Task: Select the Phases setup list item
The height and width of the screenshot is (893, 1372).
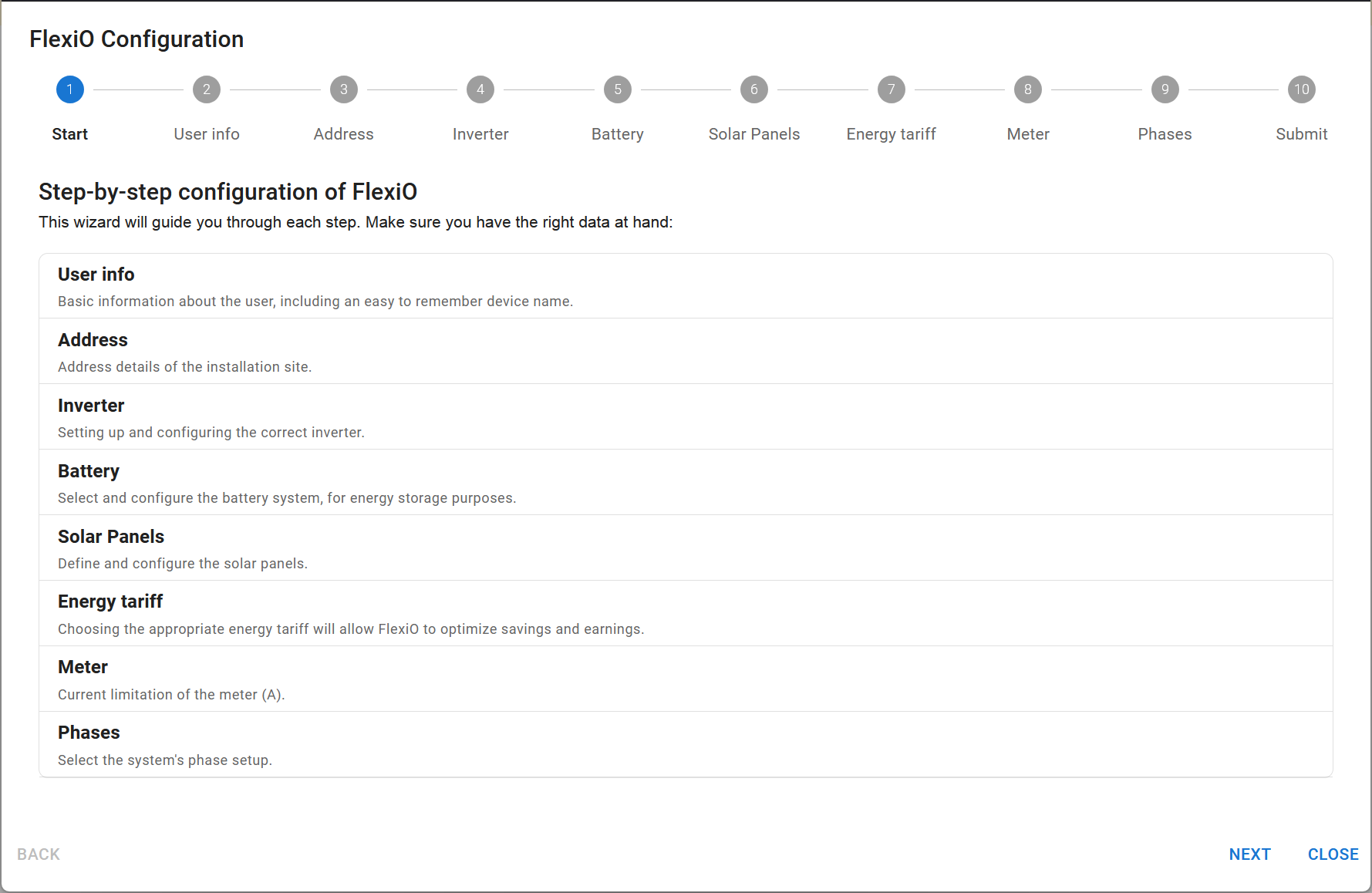Action: coord(685,744)
